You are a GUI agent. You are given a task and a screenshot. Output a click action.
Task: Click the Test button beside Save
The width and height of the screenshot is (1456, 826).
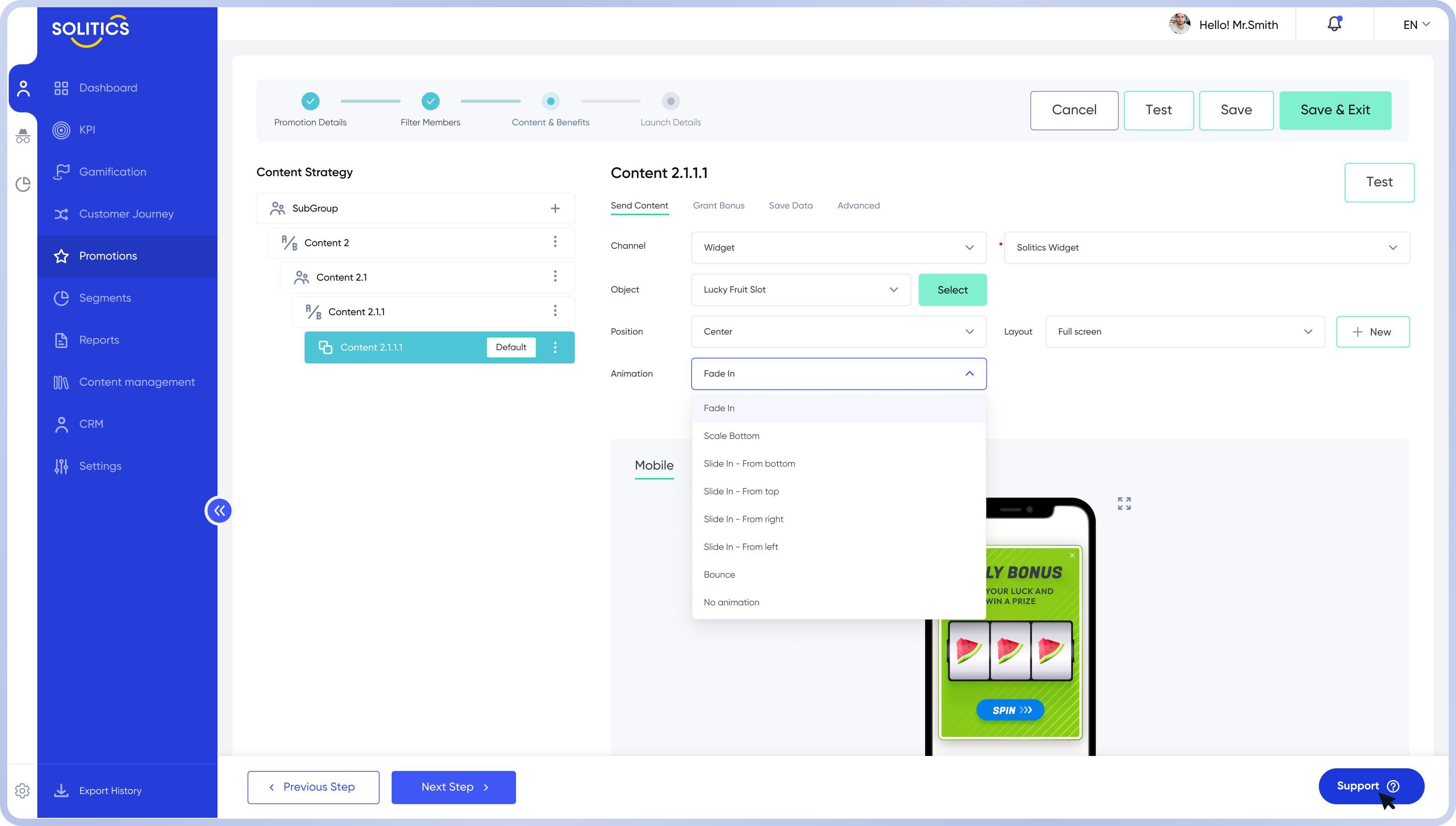pos(1159,110)
